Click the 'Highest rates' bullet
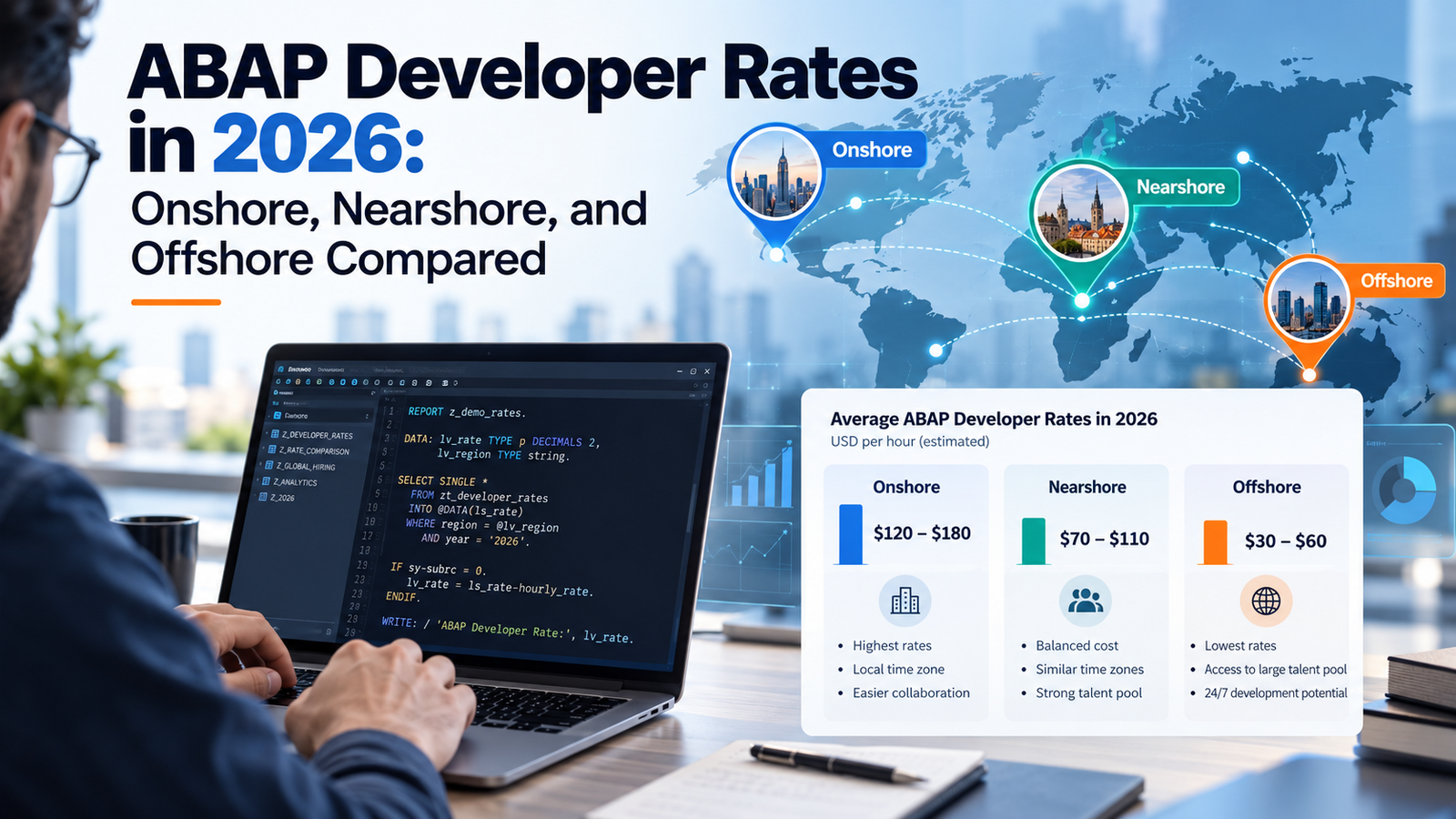 (x=892, y=645)
